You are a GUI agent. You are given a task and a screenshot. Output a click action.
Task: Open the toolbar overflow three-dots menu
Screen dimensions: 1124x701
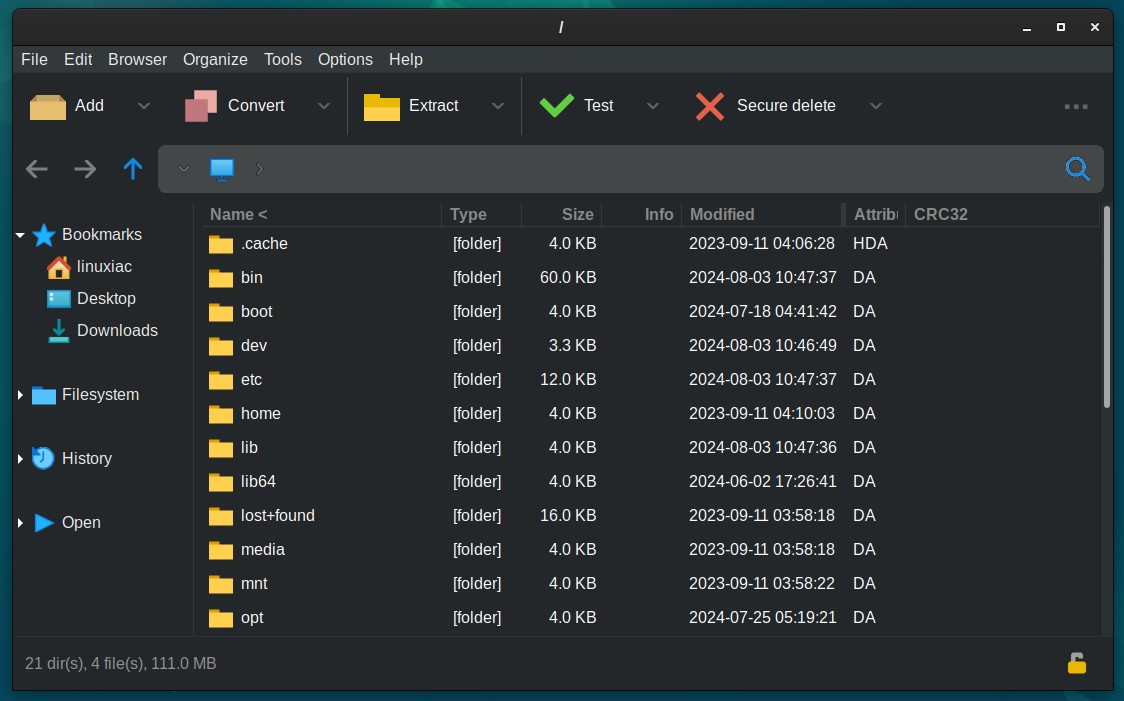click(1076, 107)
